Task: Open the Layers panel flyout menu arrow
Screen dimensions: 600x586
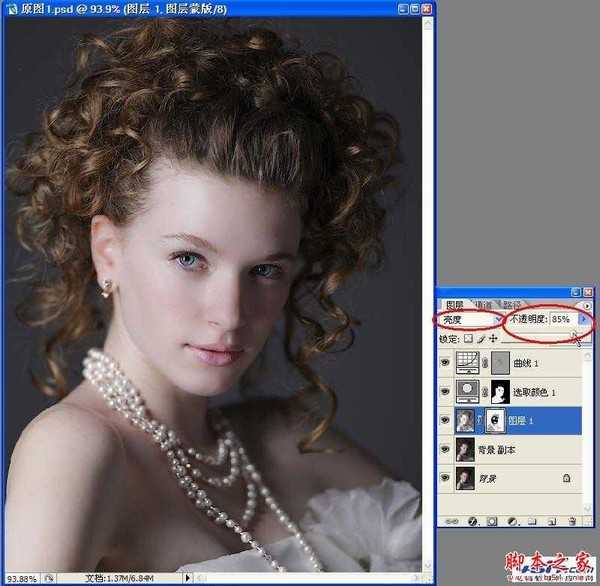Action: [587, 305]
